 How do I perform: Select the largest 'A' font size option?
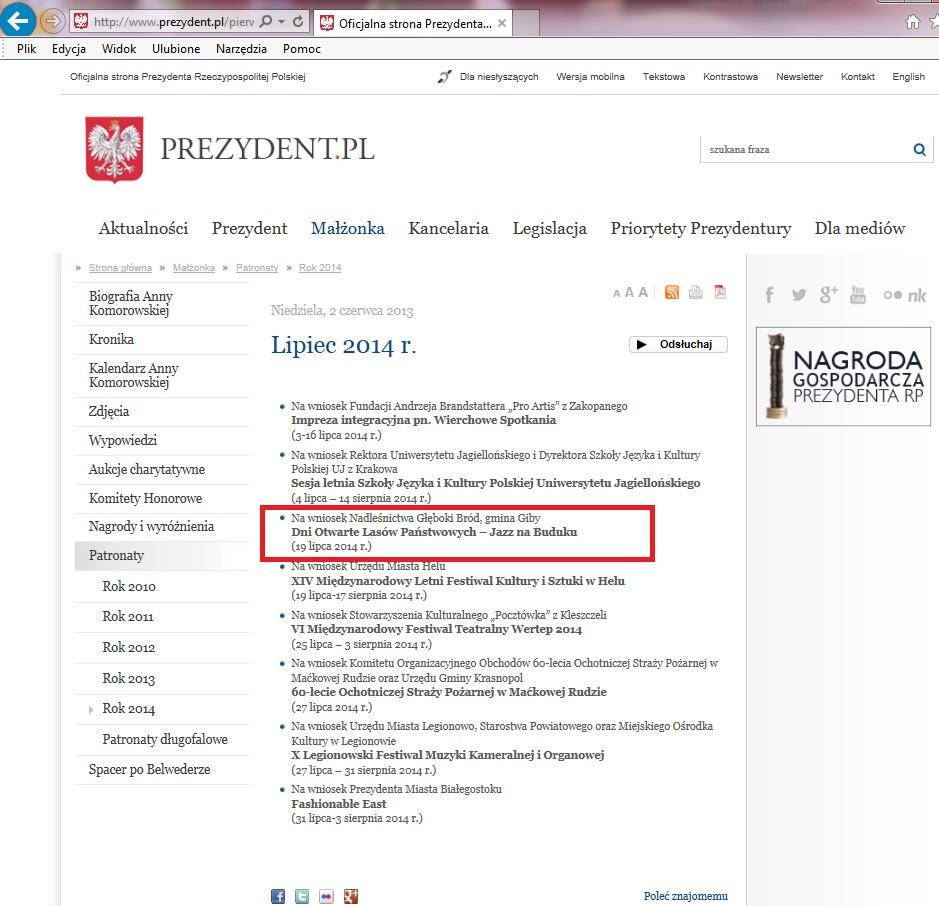point(643,292)
